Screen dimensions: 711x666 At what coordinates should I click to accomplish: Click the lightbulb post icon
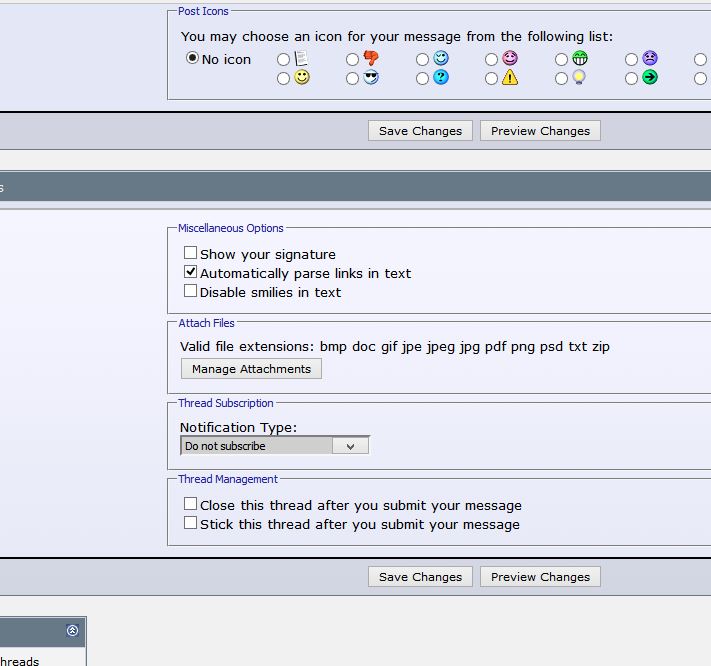pyautogui.click(x=579, y=78)
